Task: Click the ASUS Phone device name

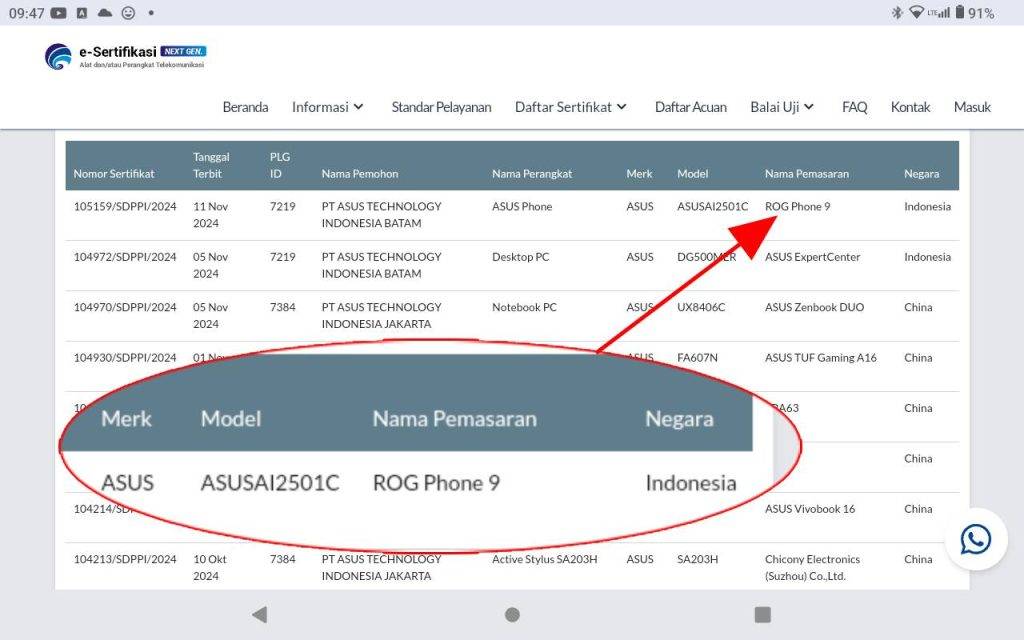Action: [522, 206]
